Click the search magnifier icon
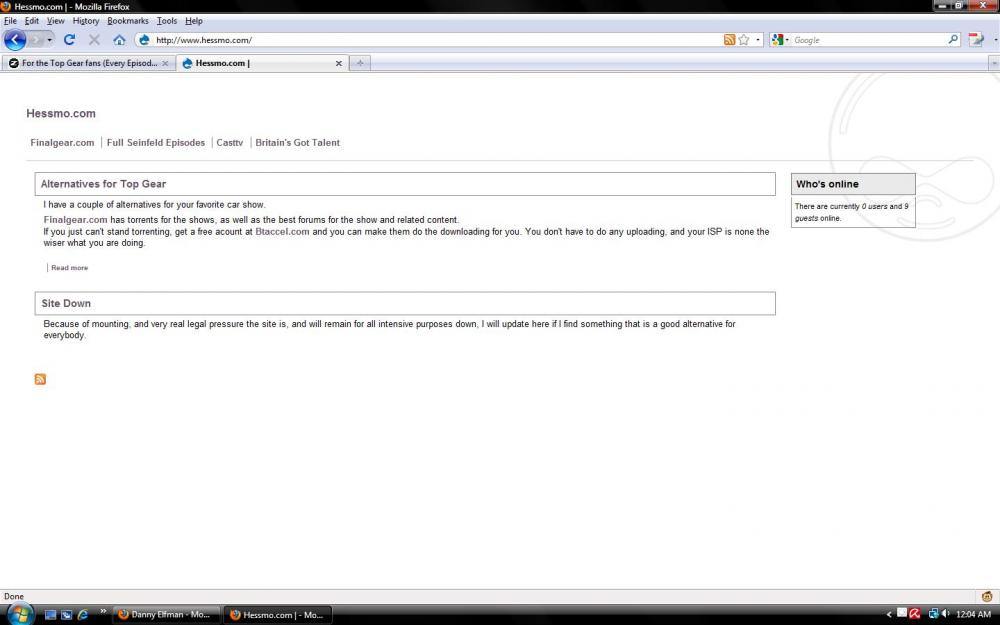 953,40
